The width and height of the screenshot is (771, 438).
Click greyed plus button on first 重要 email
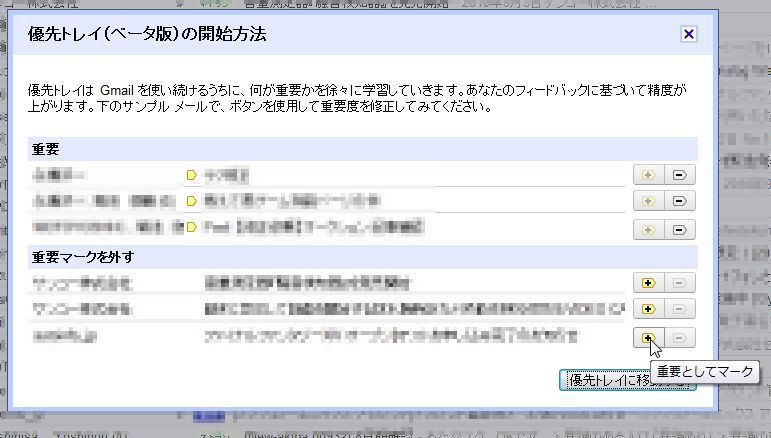click(x=649, y=175)
